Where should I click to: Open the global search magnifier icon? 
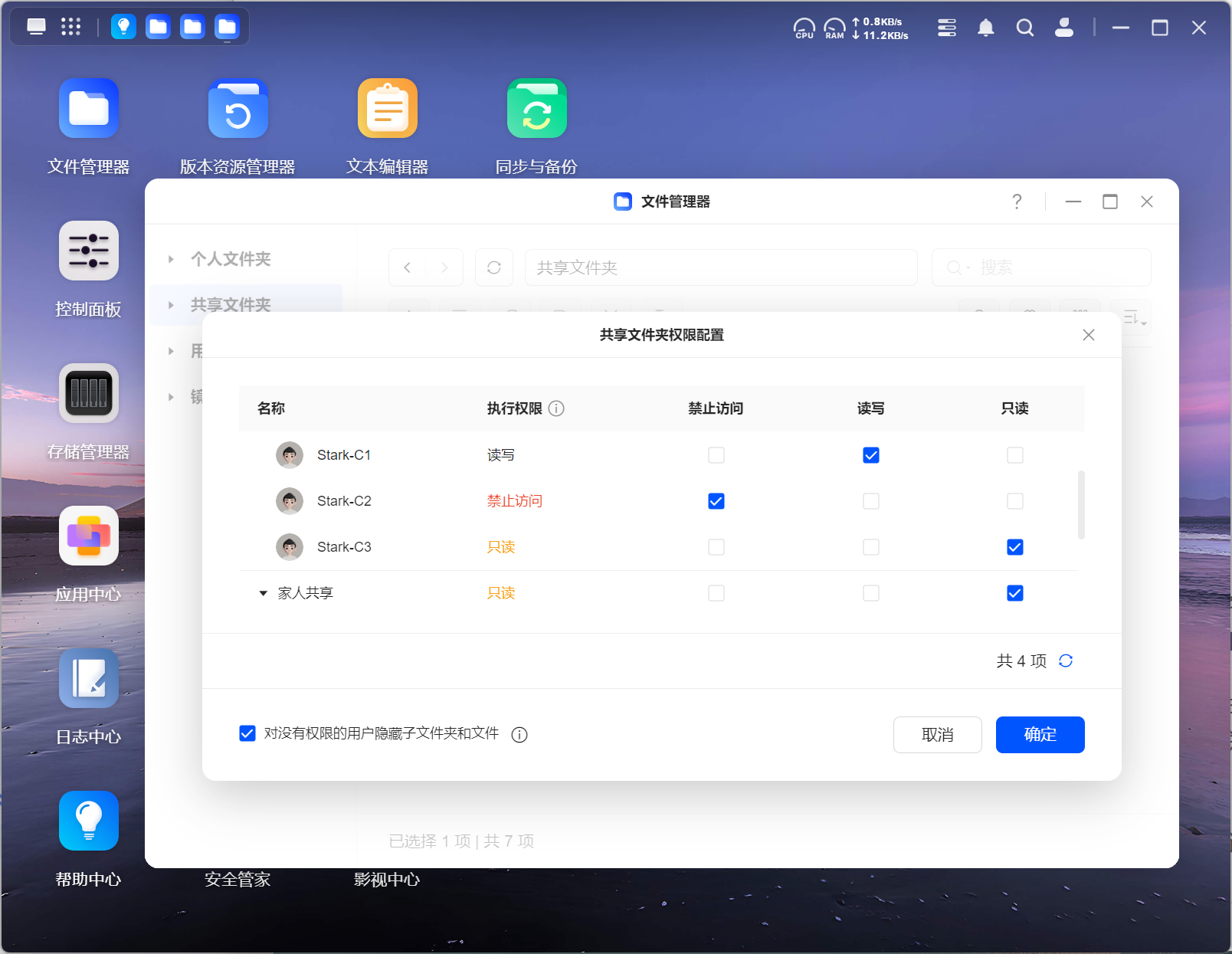1025,28
